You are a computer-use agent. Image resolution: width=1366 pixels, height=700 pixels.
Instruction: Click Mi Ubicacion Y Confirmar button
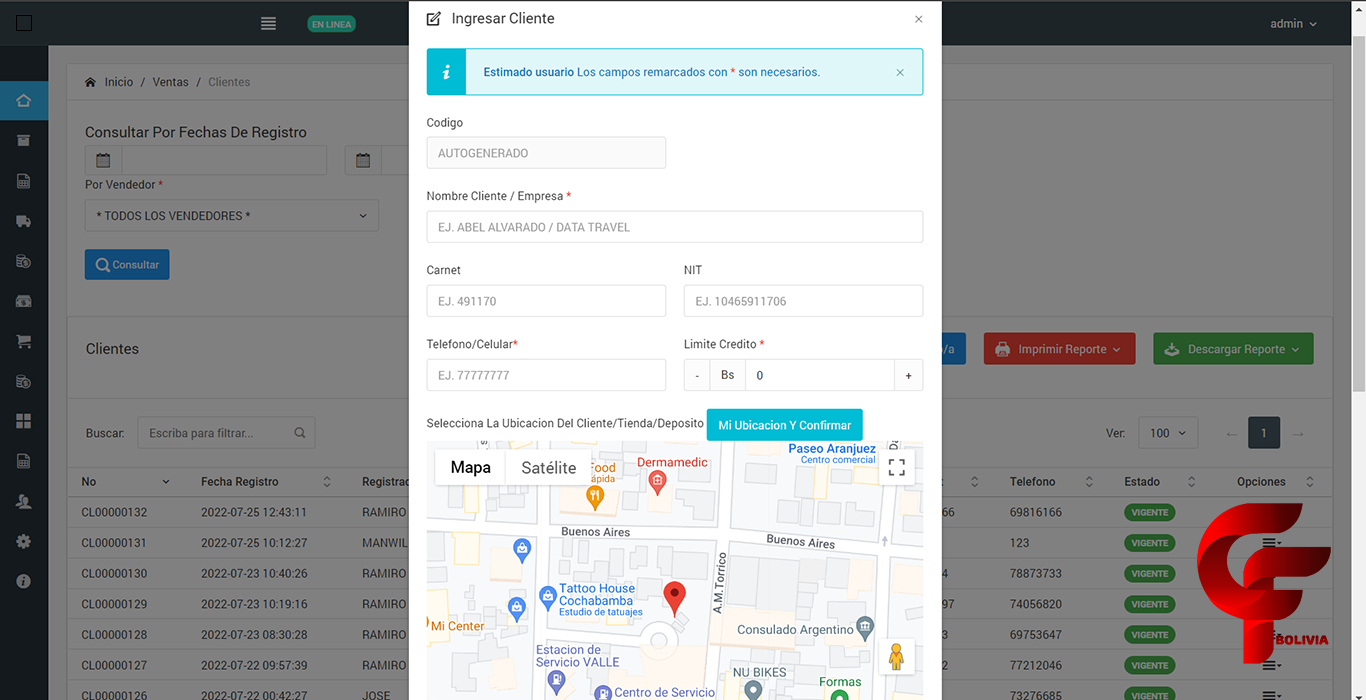pyautogui.click(x=784, y=425)
